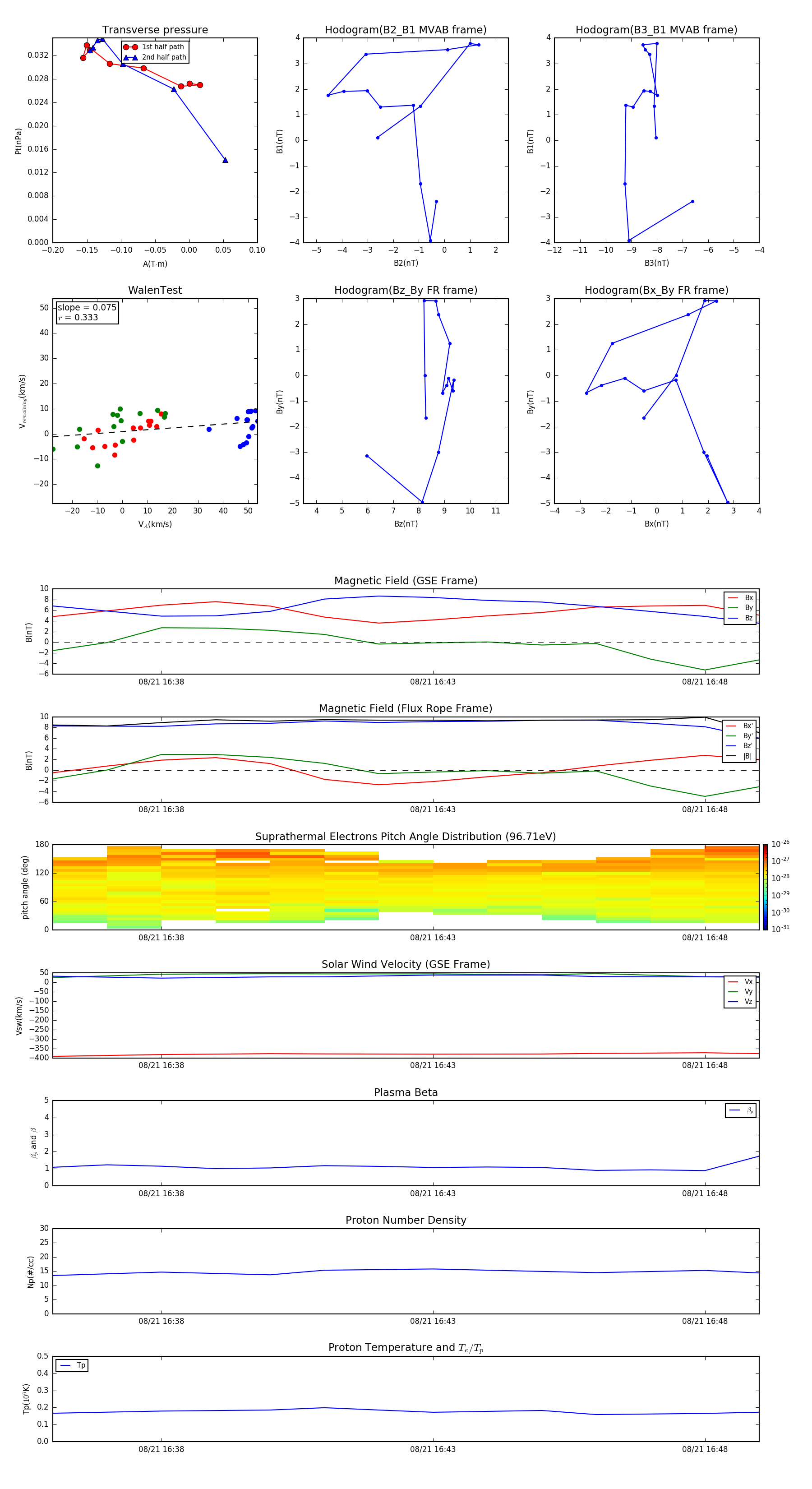812x1489 pixels.
Task: Click the "Magnetic Field (GSE Frame)" title
Action: [406, 581]
